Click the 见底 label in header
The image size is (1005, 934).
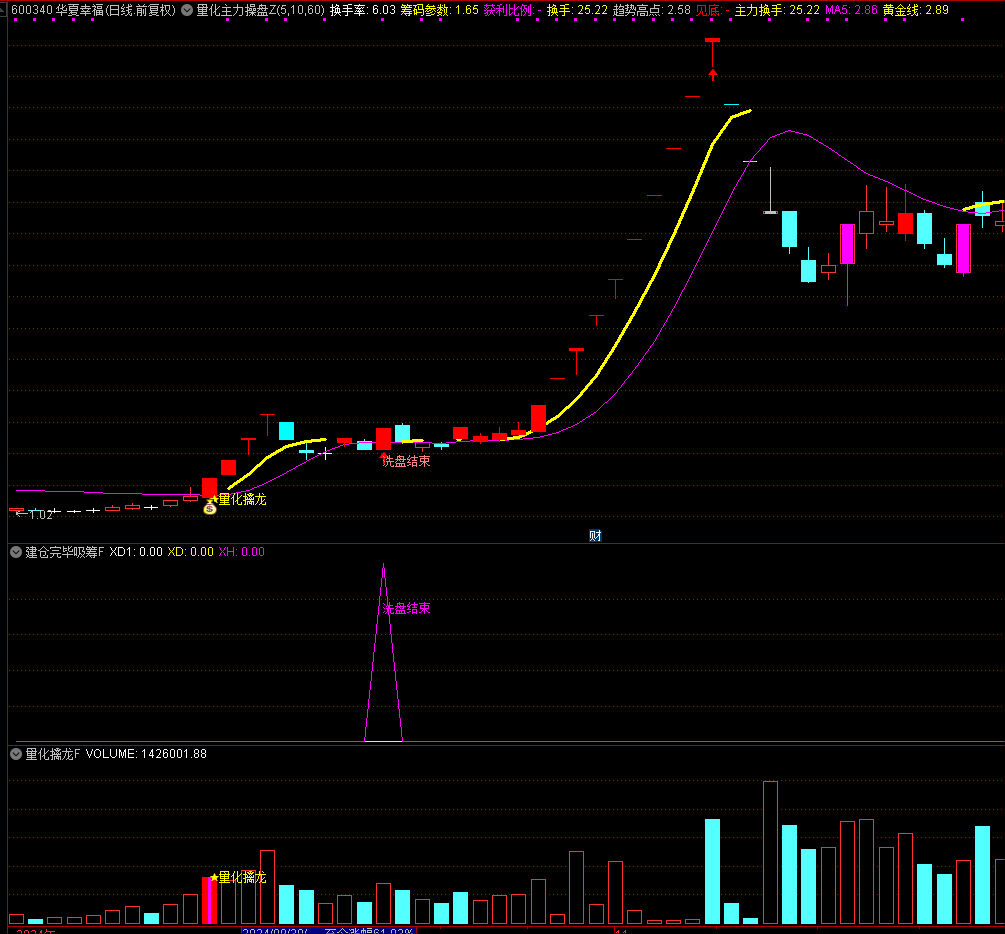pyautogui.click(x=708, y=10)
